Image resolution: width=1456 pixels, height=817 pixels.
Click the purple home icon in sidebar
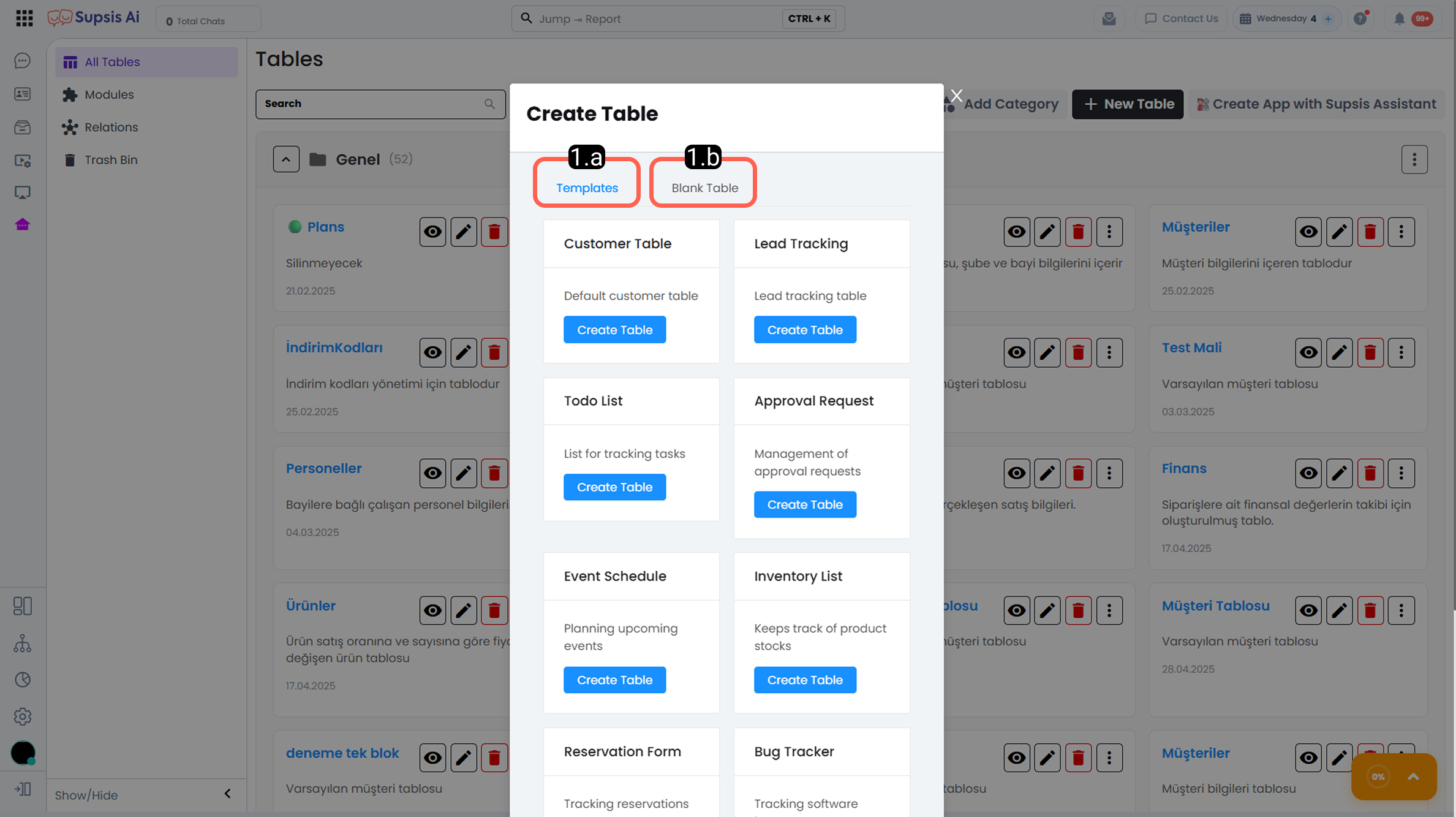click(23, 224)
